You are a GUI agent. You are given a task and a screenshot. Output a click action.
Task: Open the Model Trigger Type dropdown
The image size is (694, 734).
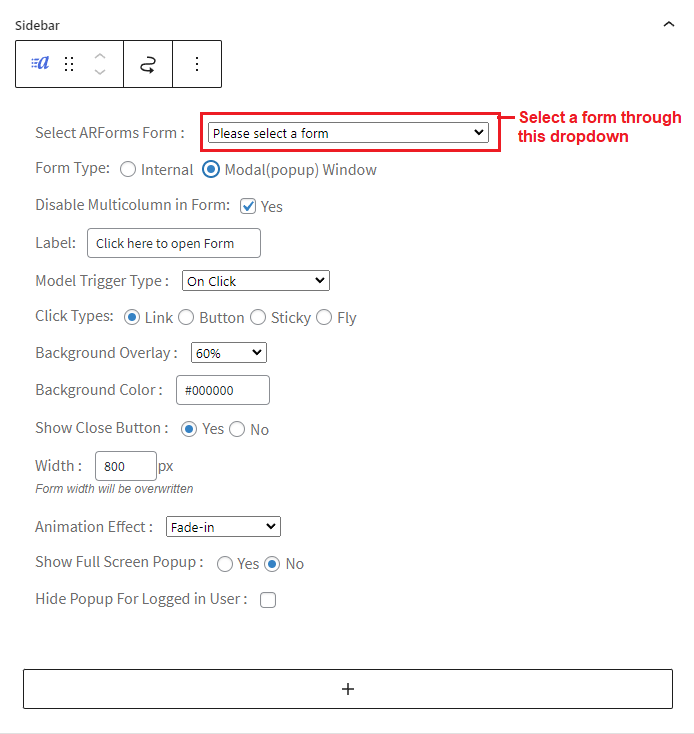click(256, 281)
